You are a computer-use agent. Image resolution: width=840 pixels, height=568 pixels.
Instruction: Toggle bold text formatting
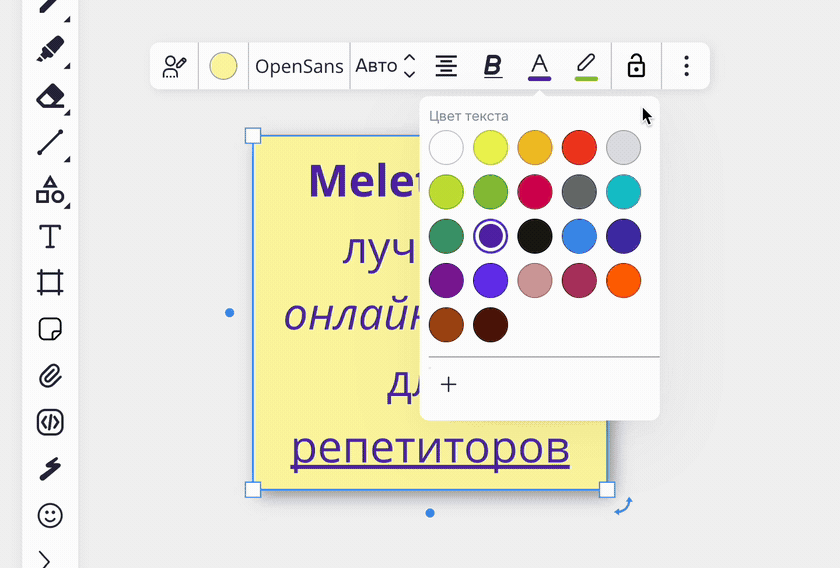click(x=493, y=66)
